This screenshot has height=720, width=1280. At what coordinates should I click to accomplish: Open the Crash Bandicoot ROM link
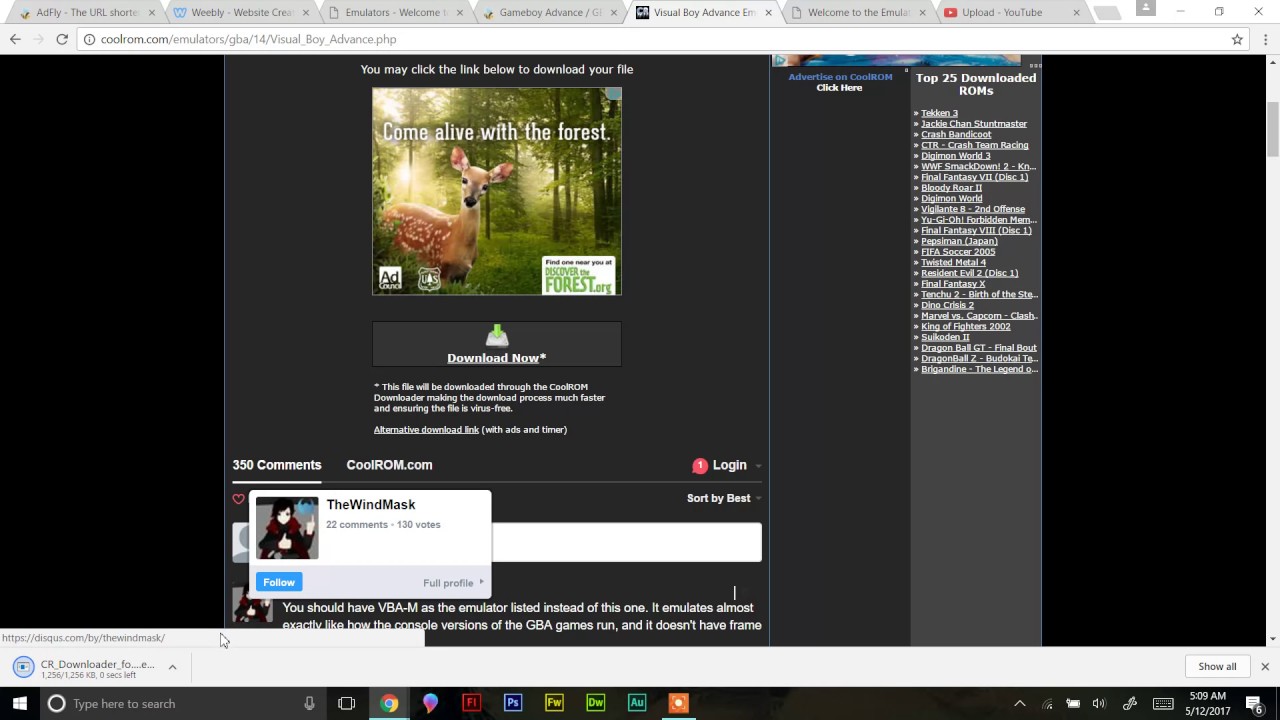click(x=956, y=134)
